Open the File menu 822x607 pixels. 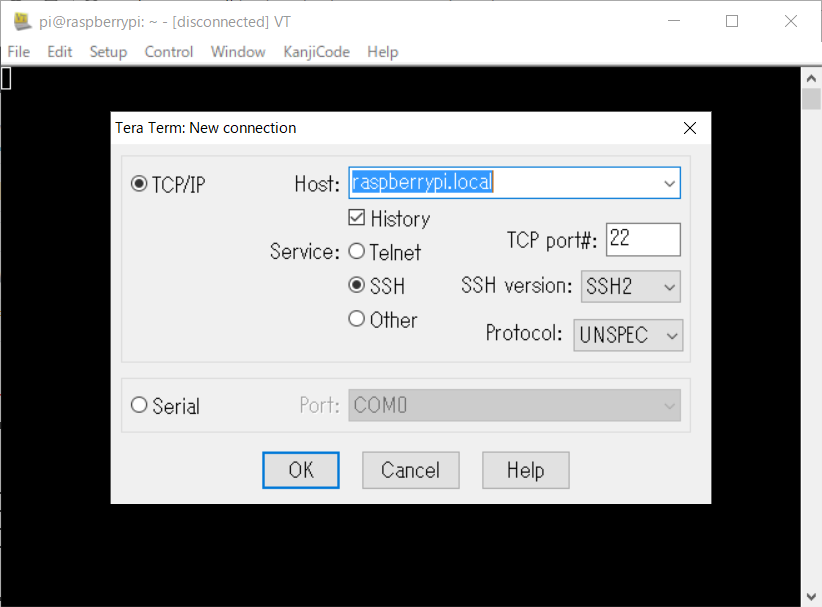(19, 52)
